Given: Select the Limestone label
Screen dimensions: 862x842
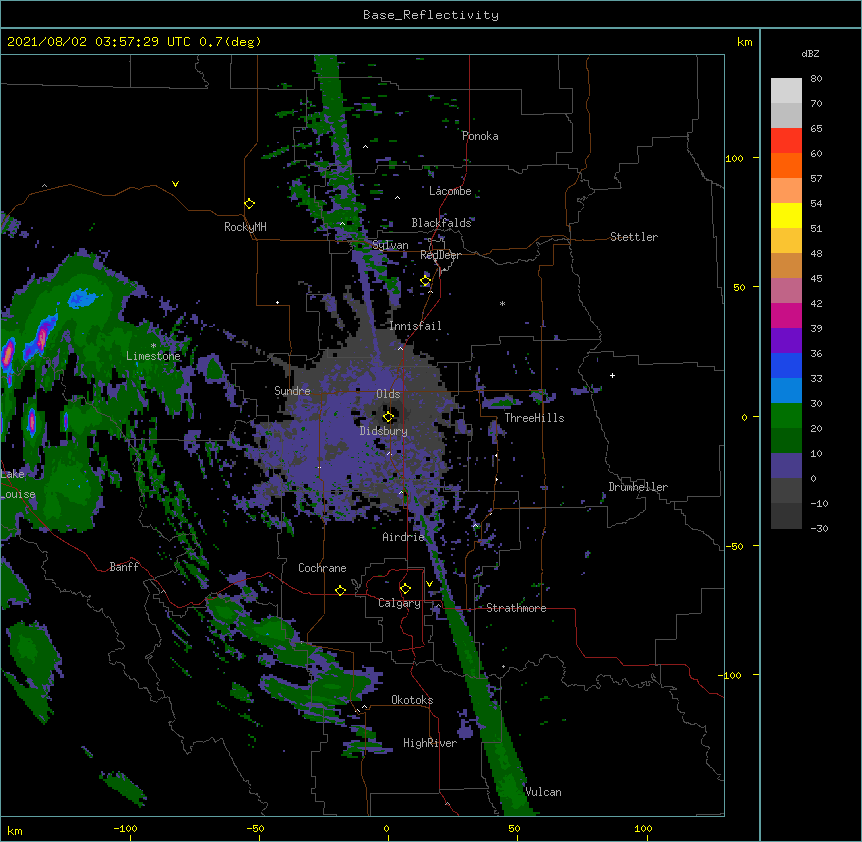Looking at the screenshot, I should (x=153, y=356).
